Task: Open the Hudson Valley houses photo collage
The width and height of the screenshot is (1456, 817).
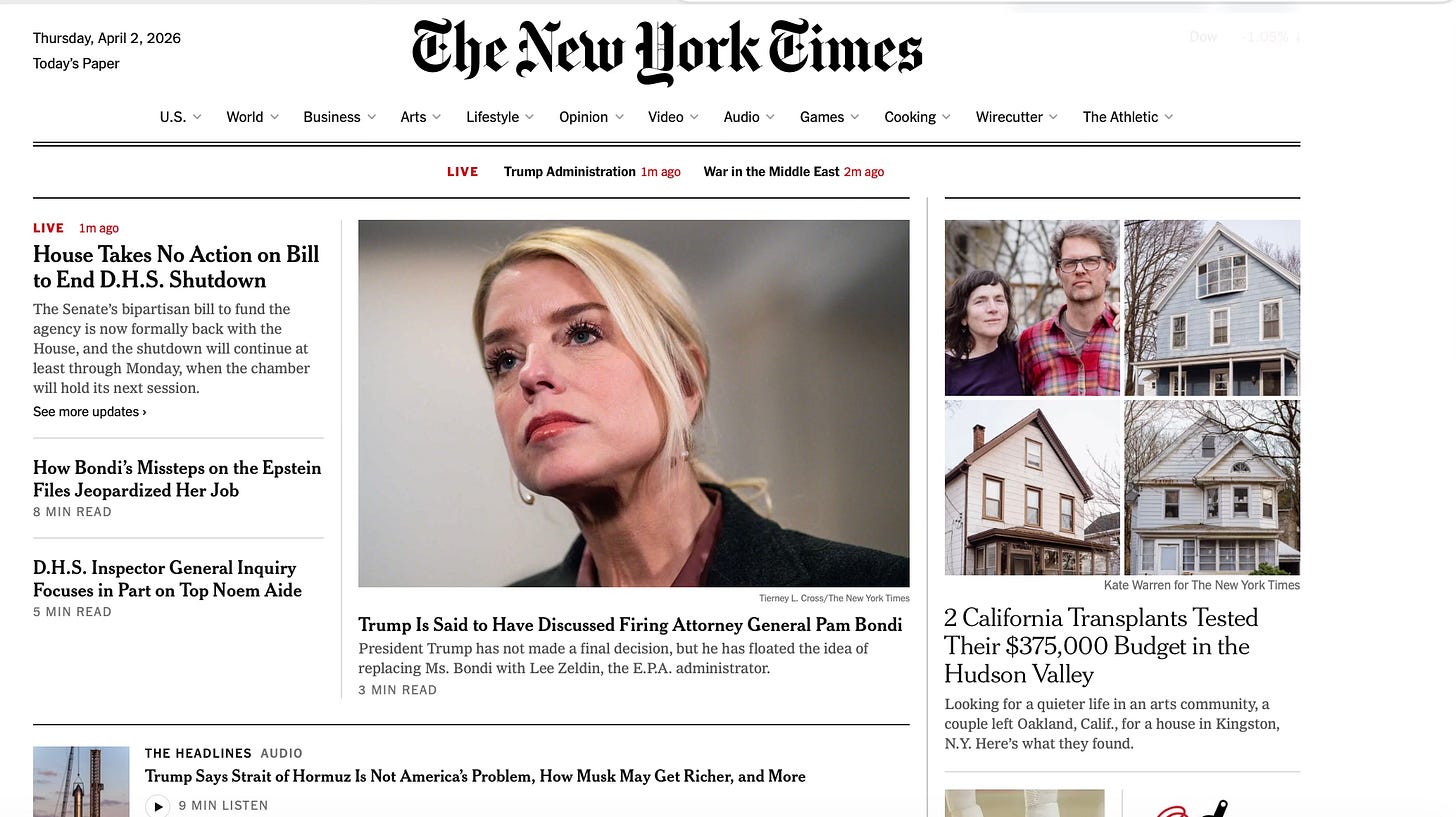Action: point(1122,397)
